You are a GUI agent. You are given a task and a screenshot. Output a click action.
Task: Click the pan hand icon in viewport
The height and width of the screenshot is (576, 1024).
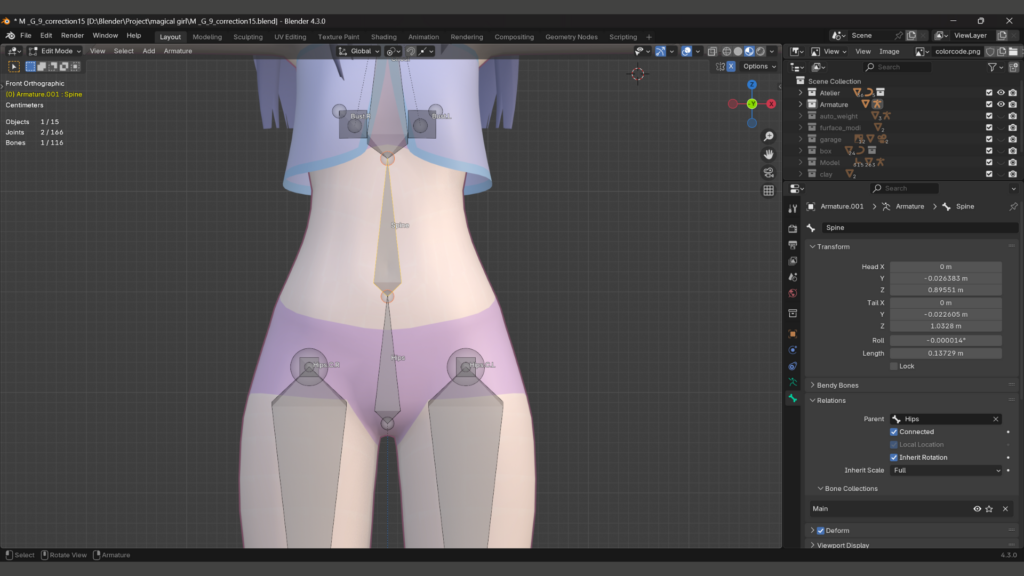pyautogui.click(x=768, y=154)
